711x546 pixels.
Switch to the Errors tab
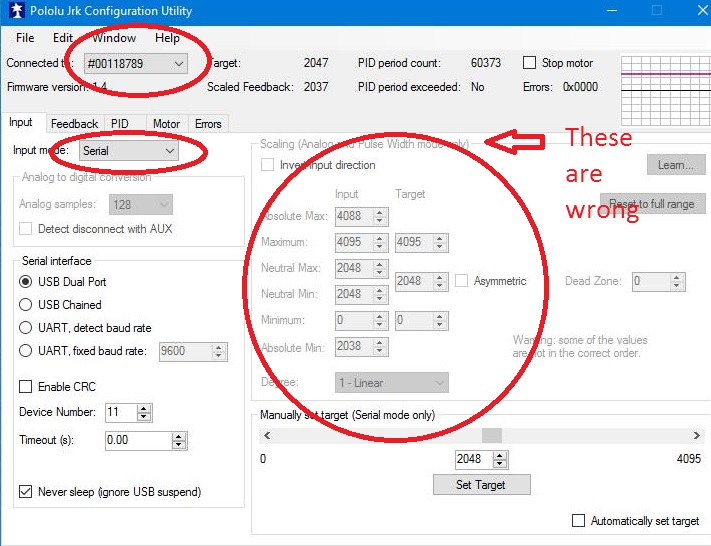208,124
